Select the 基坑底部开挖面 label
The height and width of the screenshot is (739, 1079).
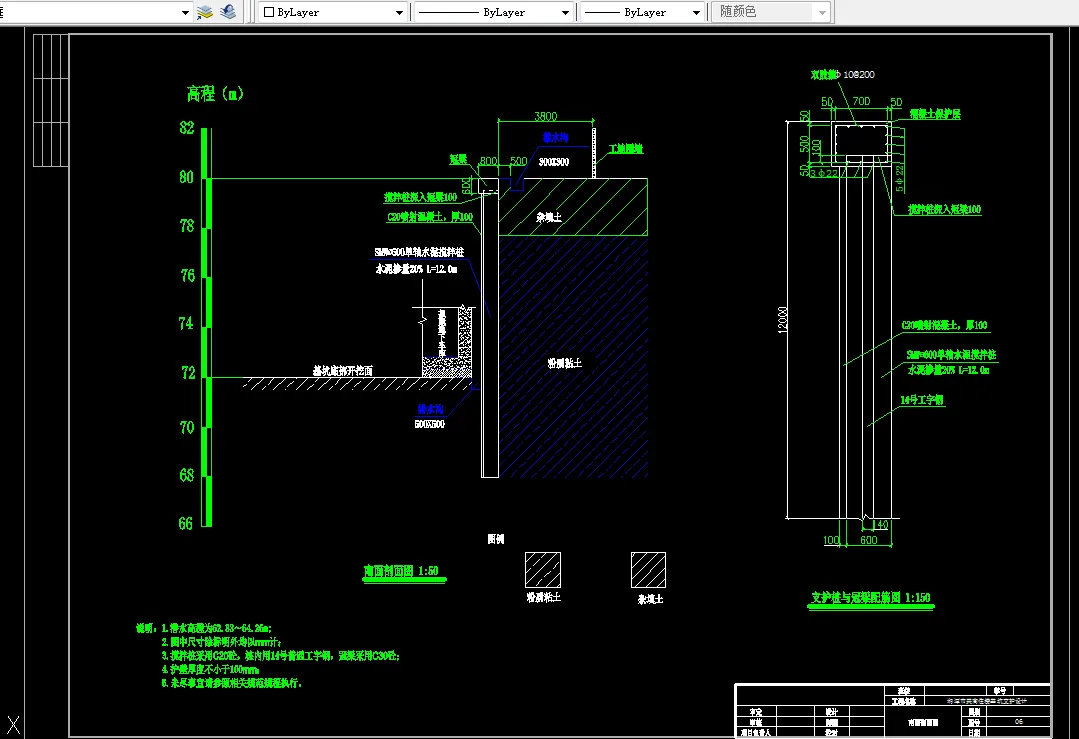click(x=343, y=371)
